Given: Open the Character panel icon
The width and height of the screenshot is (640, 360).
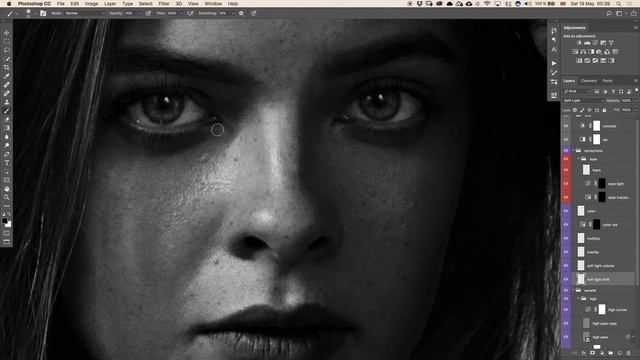Looking at the screenshot, I should tap(554, 50).
